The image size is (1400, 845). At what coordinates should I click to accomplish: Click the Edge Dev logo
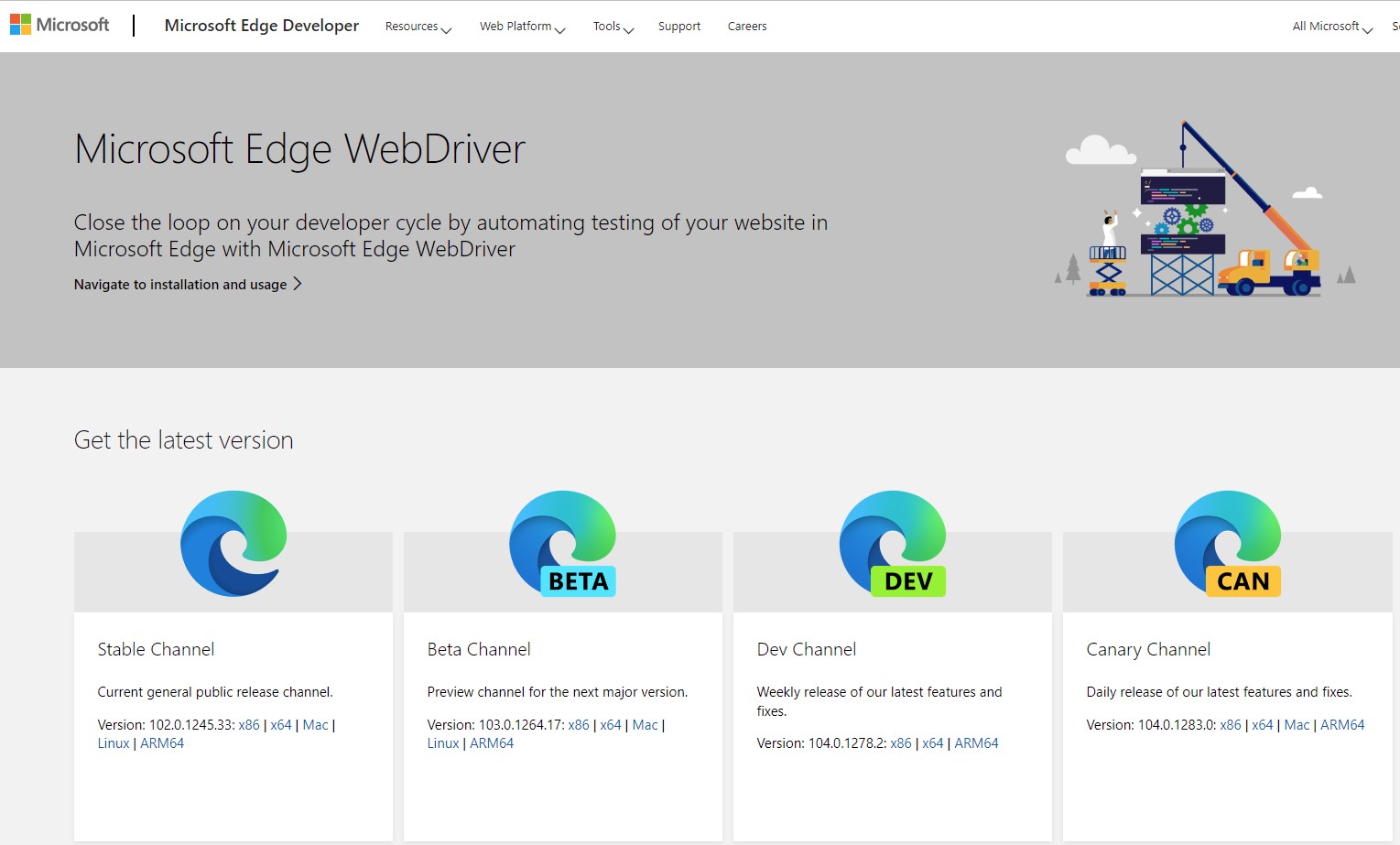[x=893, y=543]
